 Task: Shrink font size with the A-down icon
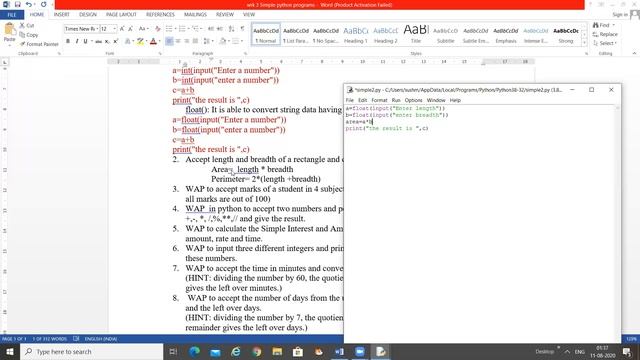point(131,29)
